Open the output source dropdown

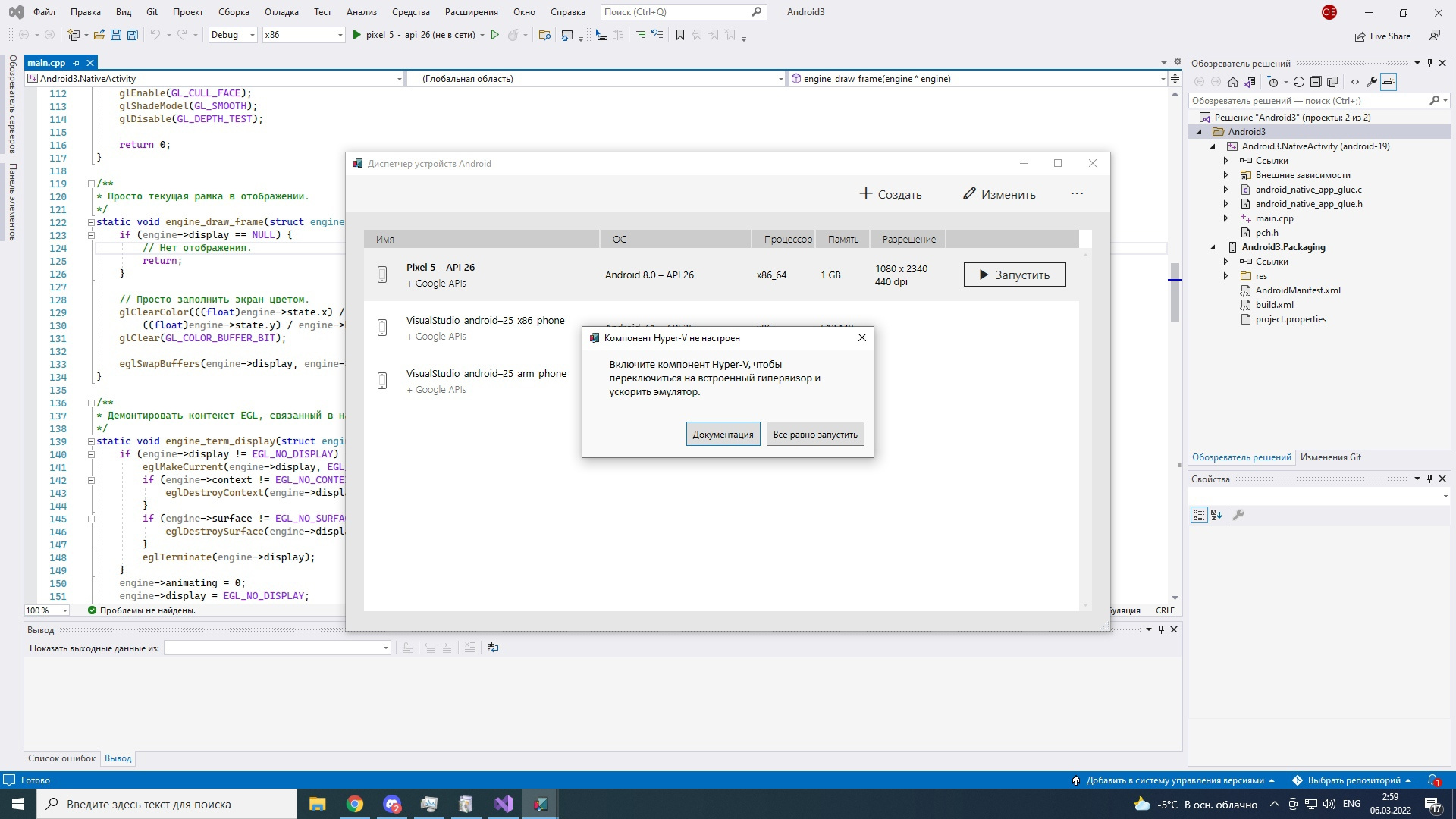click(278, 648)
